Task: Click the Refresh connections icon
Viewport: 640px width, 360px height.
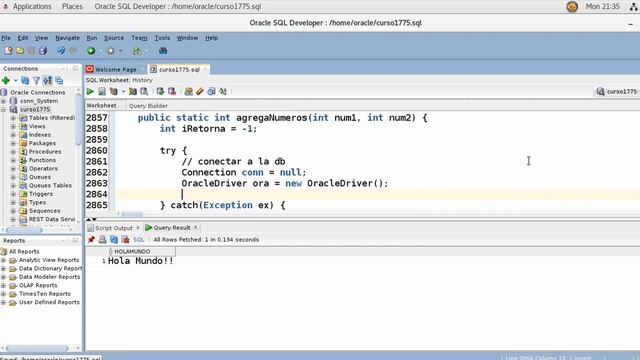Action: (25, 80)
